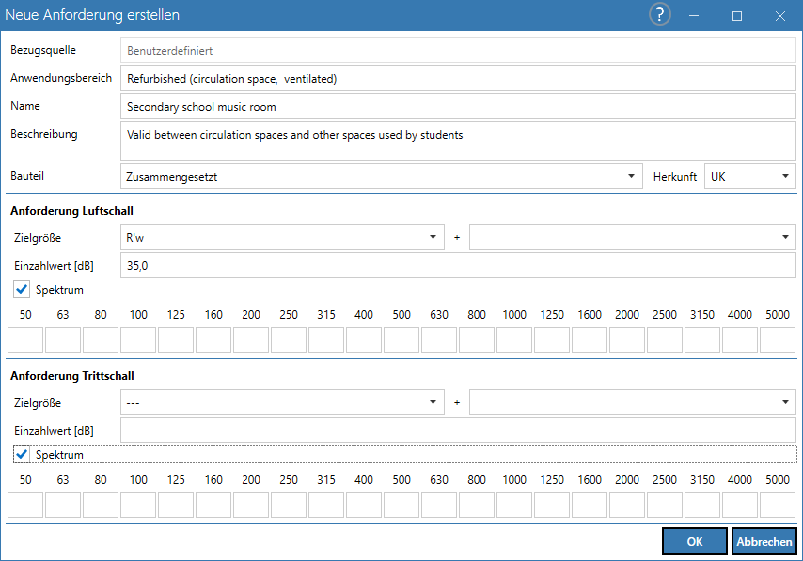Open the empty second Zielgröße dropdown under Trittschall
Image resolution: width=803 pixels, height=561 pixels.
pos(632,402)
